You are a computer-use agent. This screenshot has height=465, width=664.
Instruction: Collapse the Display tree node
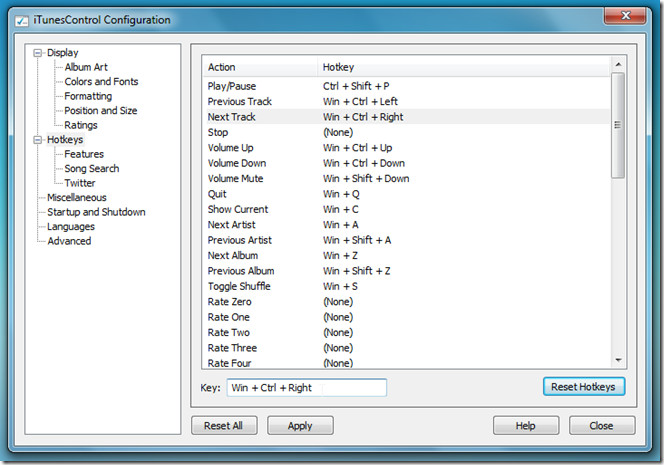click(38, 53)
